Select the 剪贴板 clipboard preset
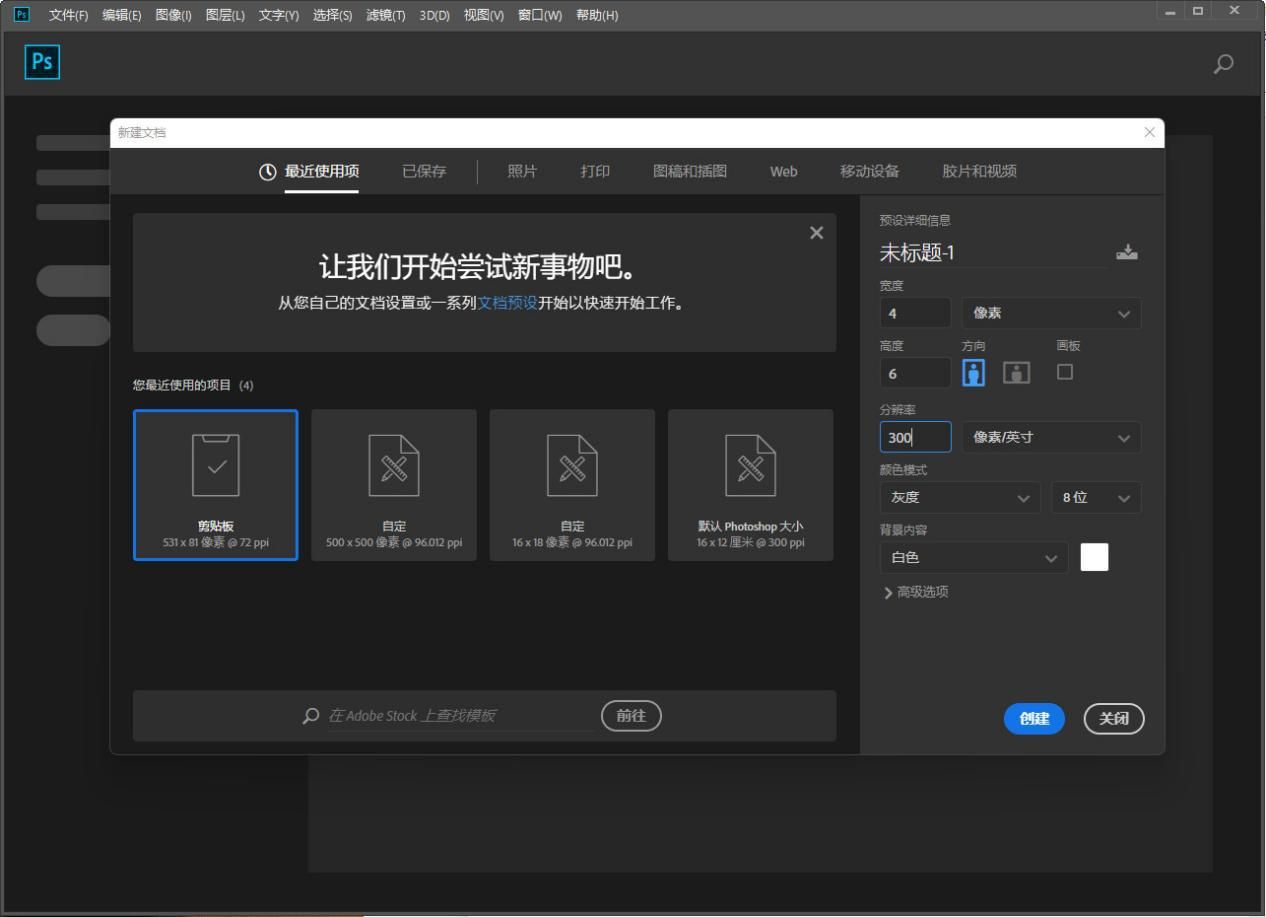Screen dimensions: 1266x917 (216, 485)
